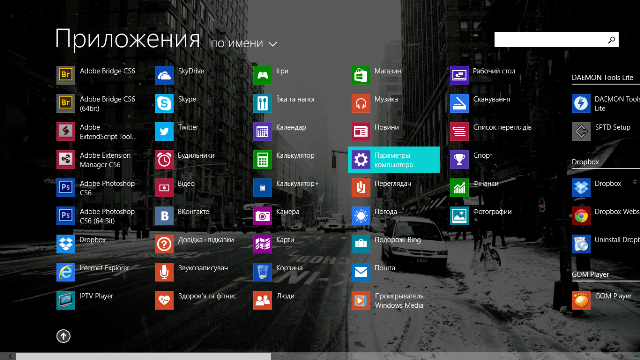Open SPTD Setup icon
The height and width of the screenshot is (360, 640).
[581, 131]
